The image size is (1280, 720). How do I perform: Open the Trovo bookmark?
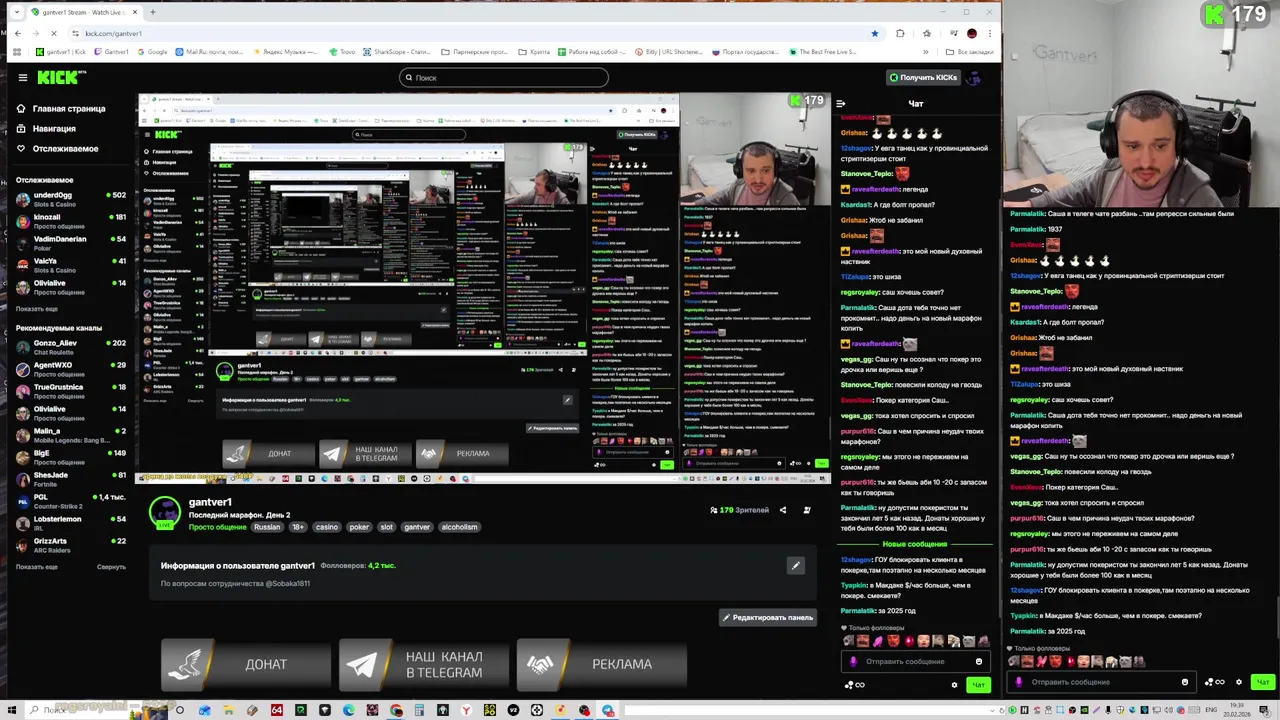pyautogui.click(x=342, y=51)
